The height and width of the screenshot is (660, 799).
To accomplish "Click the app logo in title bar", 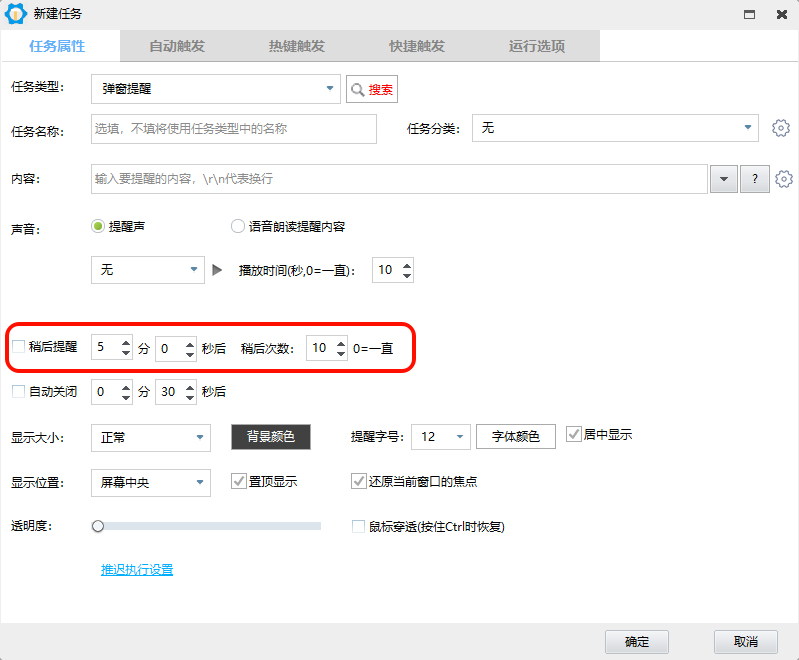I will pyautogui.click(x=15, y=14).
